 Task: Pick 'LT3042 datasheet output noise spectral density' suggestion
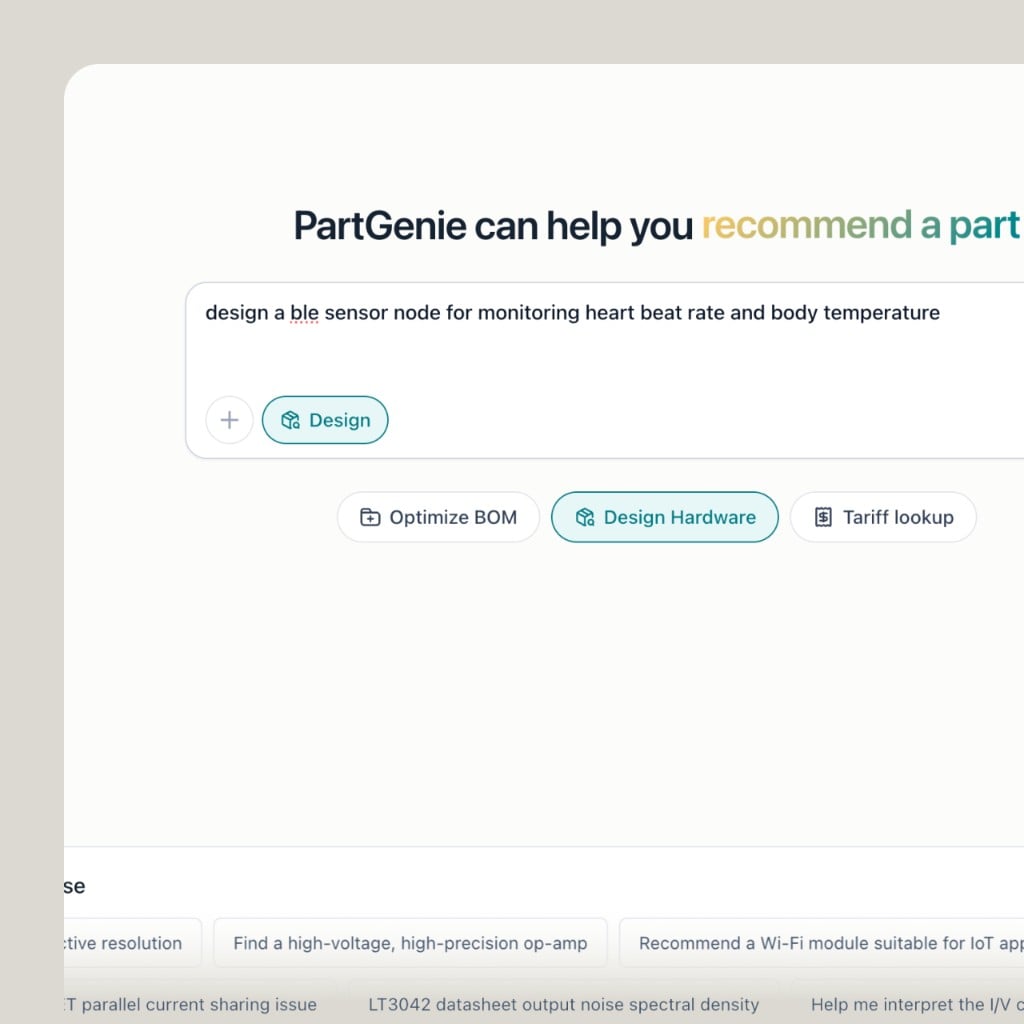(x=564, y=1004)
